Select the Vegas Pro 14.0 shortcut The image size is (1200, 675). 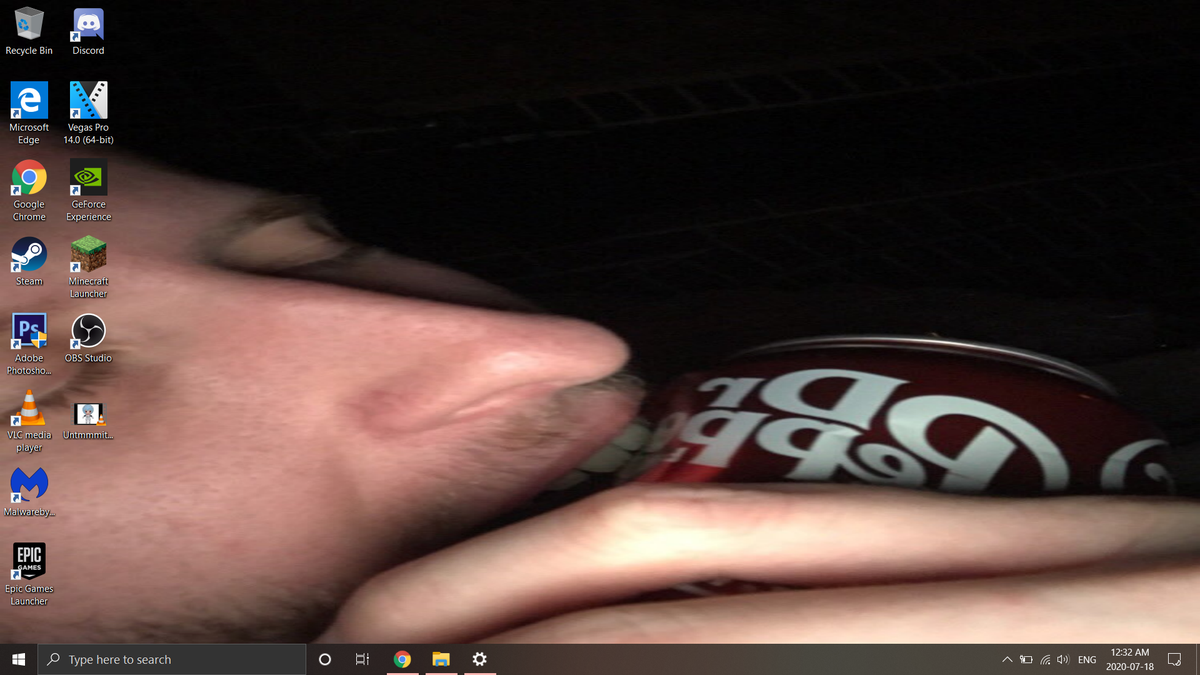88,113
